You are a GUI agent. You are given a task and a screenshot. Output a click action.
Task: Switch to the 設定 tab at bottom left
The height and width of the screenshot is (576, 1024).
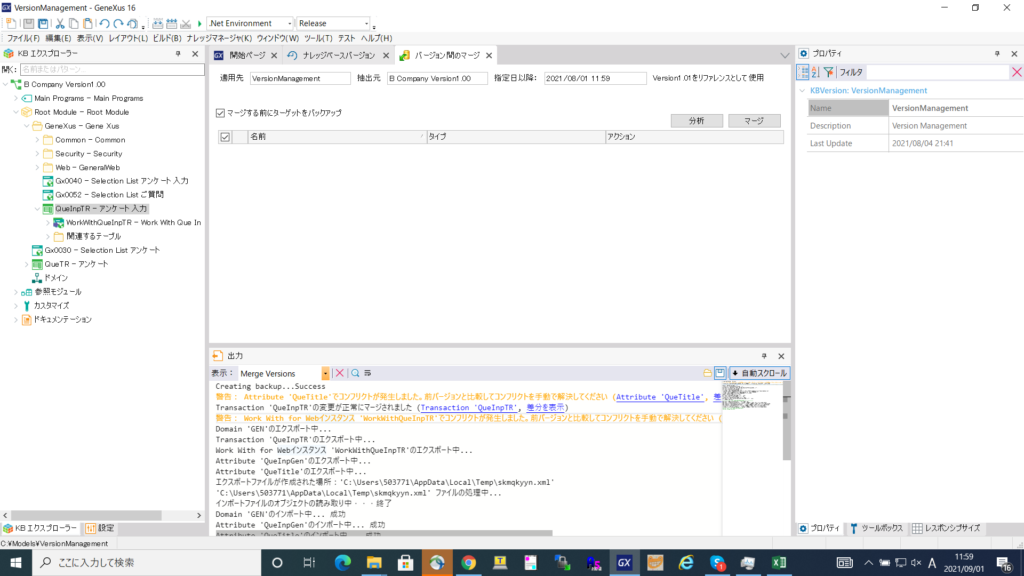[x=99, y=528]
